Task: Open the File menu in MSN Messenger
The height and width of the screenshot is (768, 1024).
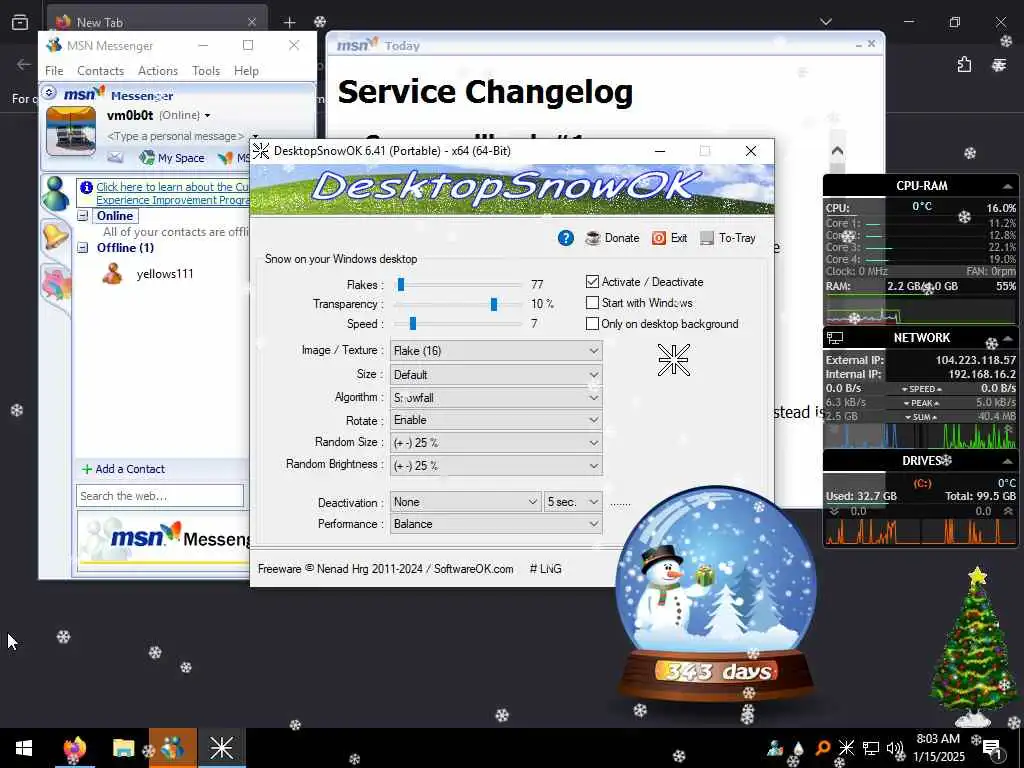Action: click(54, 71)
